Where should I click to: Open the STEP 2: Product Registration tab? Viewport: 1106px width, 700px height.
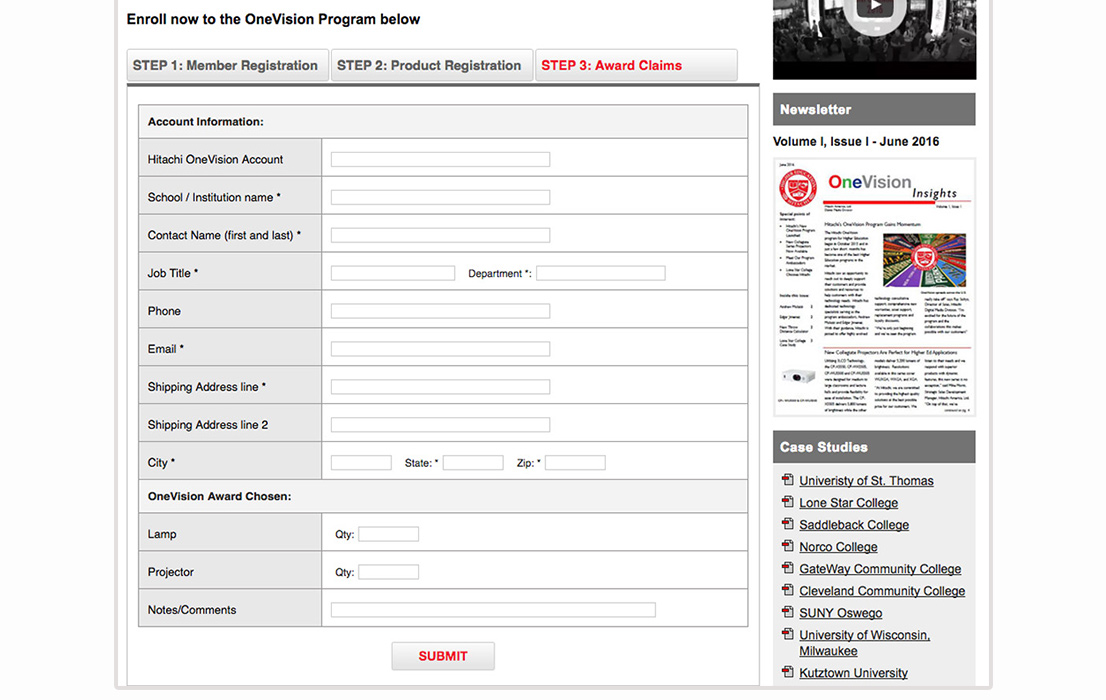coord(431,65)
